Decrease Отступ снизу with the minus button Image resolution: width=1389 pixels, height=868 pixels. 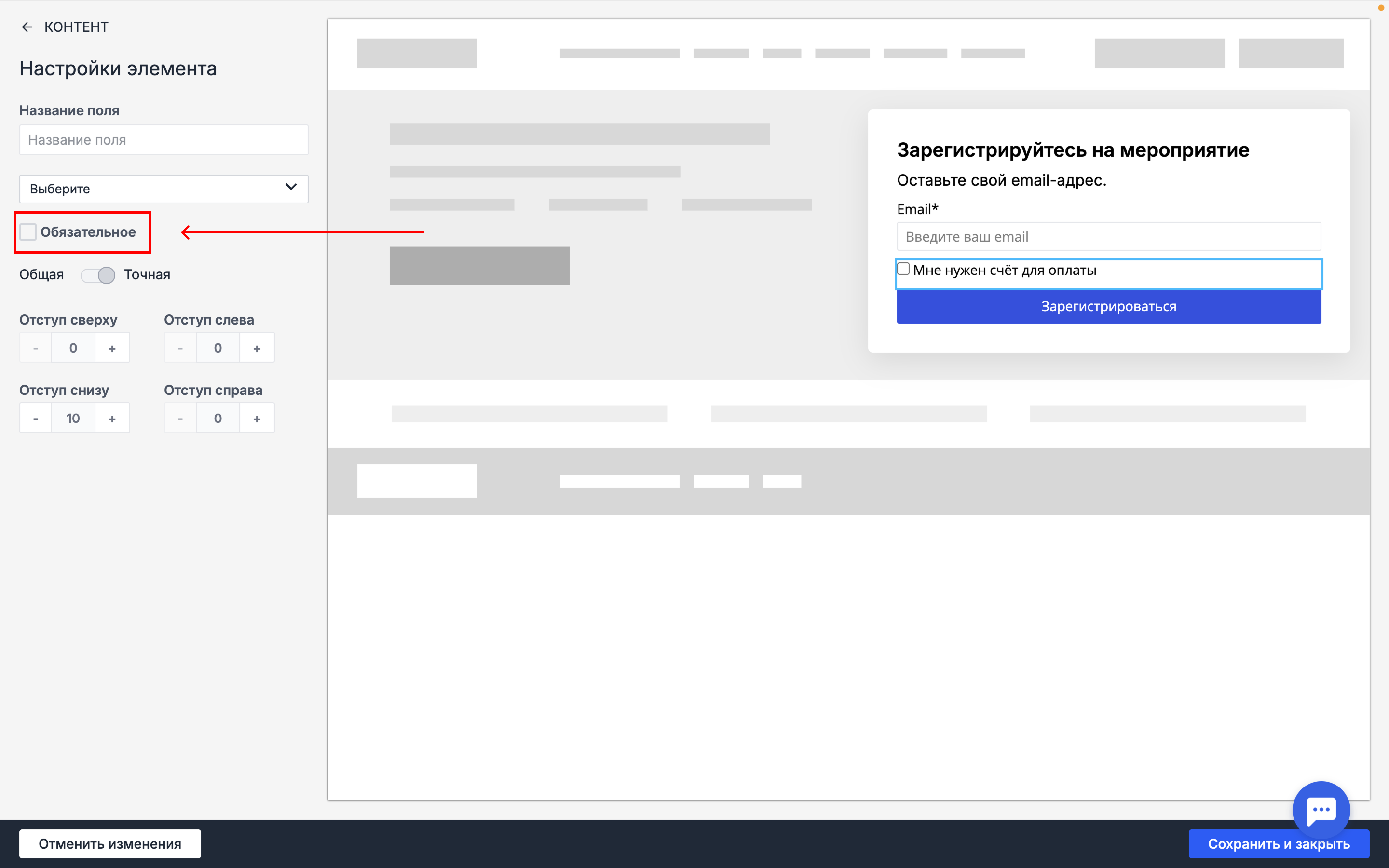click(x=36, y=419)
